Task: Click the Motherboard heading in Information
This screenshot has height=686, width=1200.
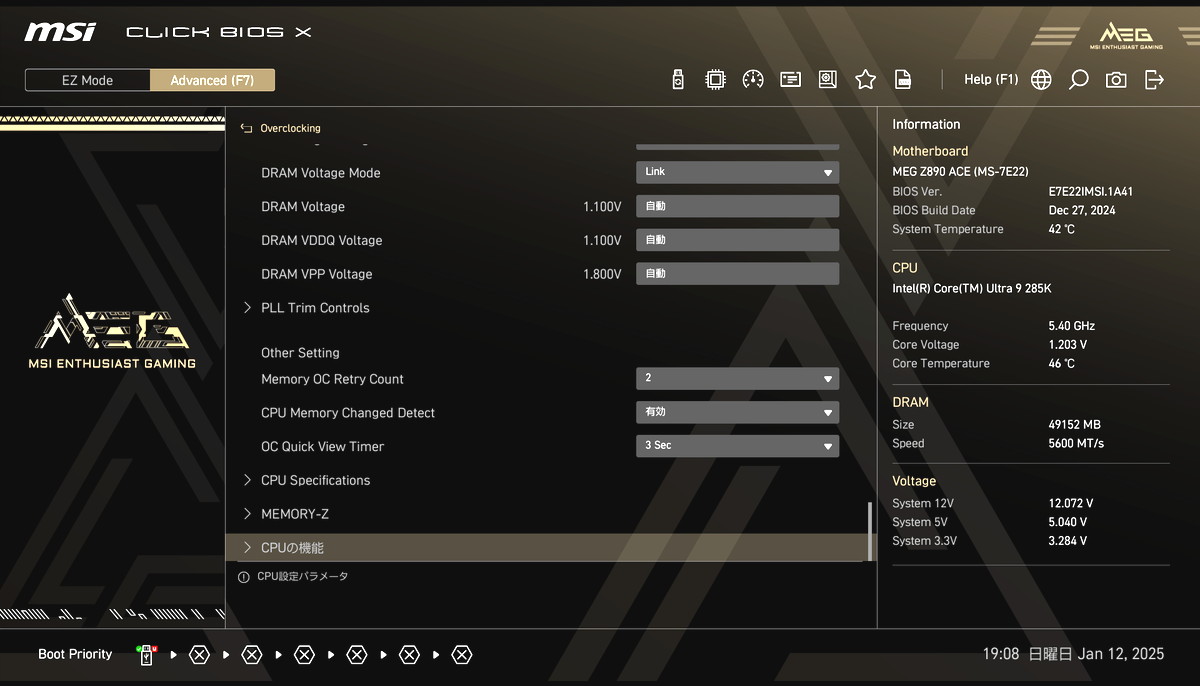Action: click(x=930, y=151)
